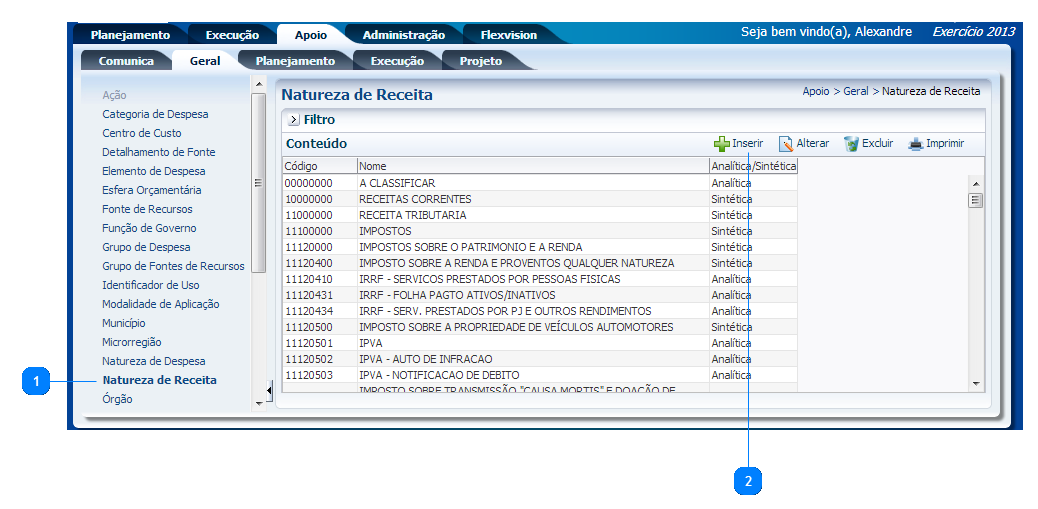Select the RECEITA TRIBUTARIA row
This screenshot has width=1038, height=509.
412,215
